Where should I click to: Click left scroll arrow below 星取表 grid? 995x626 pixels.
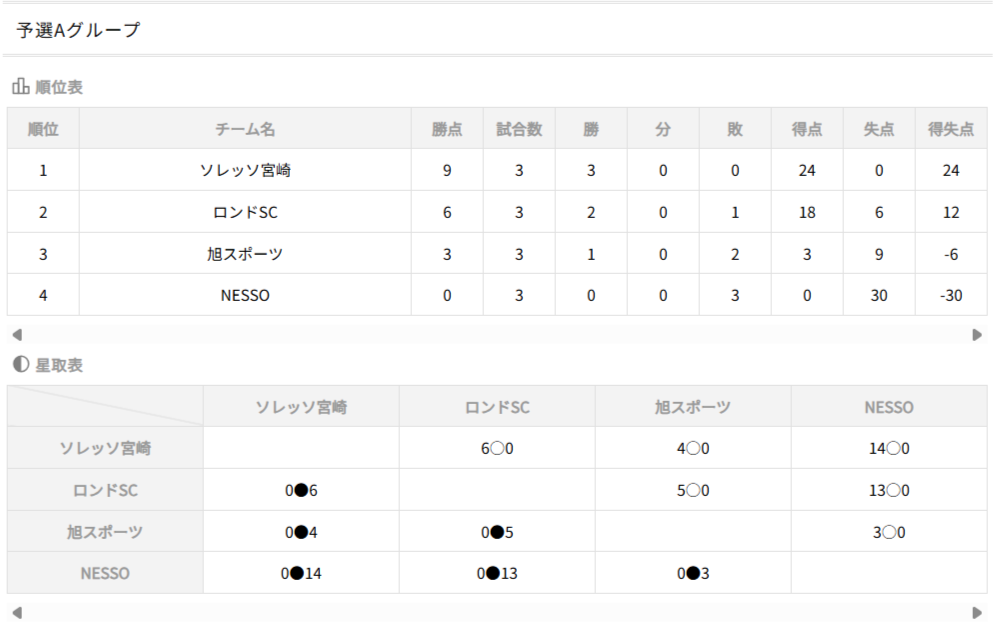[x=16, y=612]
